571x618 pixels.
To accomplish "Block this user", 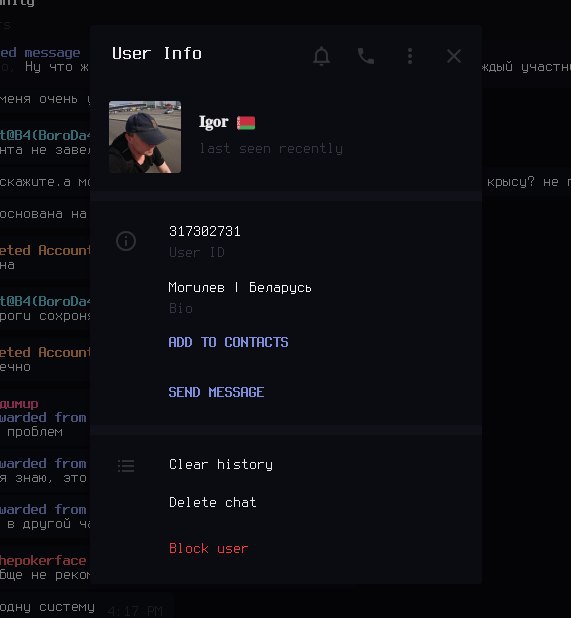I will coord(208,549).
